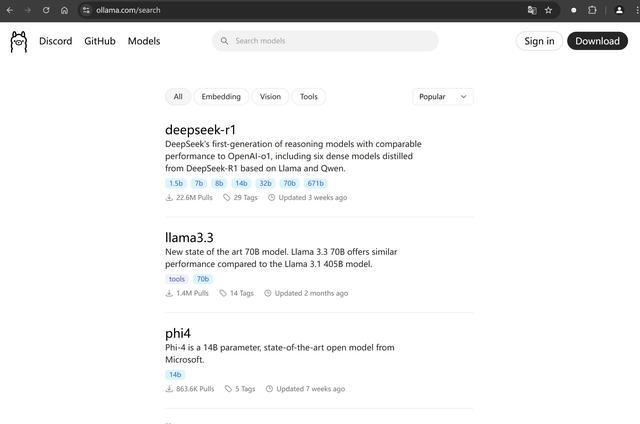Click the '14 Tags' text
640x424 pixels.
(242, 293)
